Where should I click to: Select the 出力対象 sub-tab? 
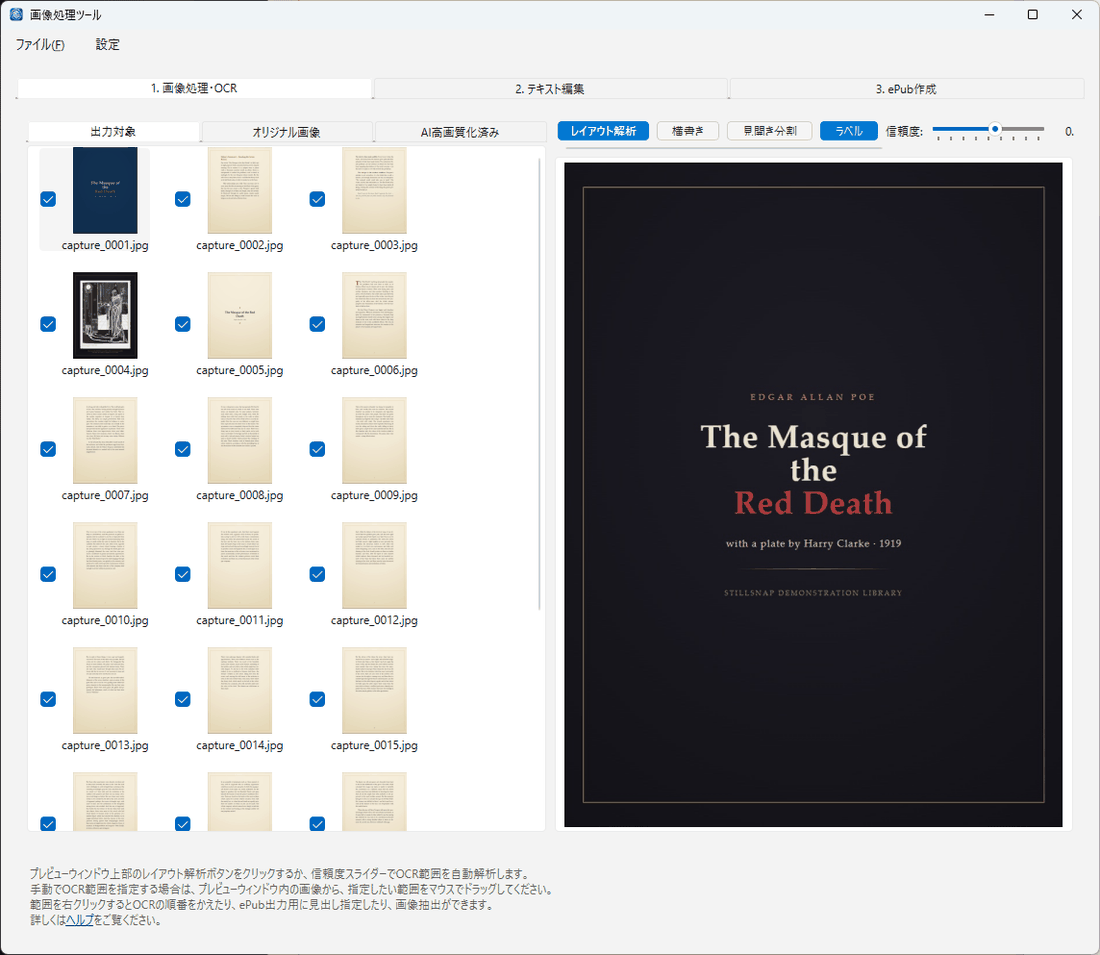(114, 132)
